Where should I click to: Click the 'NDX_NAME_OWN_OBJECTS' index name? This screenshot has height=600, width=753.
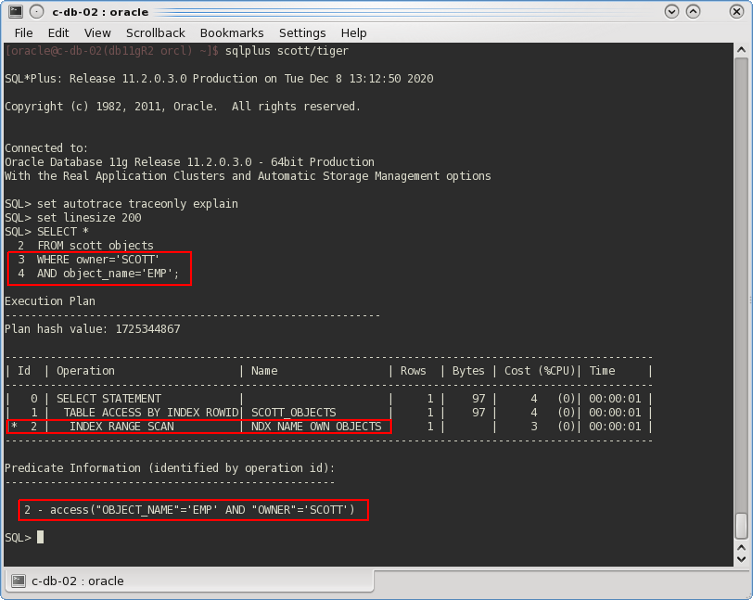tap(316, 427)
